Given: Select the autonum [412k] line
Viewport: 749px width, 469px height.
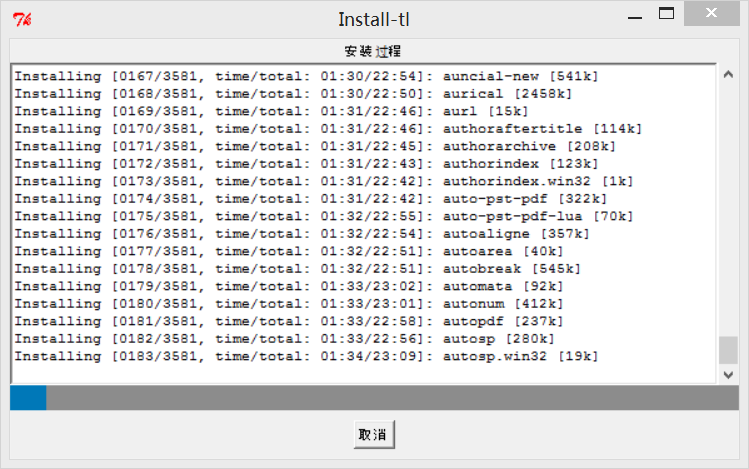Looking at the screenshot, I should [x=289, y=304].
